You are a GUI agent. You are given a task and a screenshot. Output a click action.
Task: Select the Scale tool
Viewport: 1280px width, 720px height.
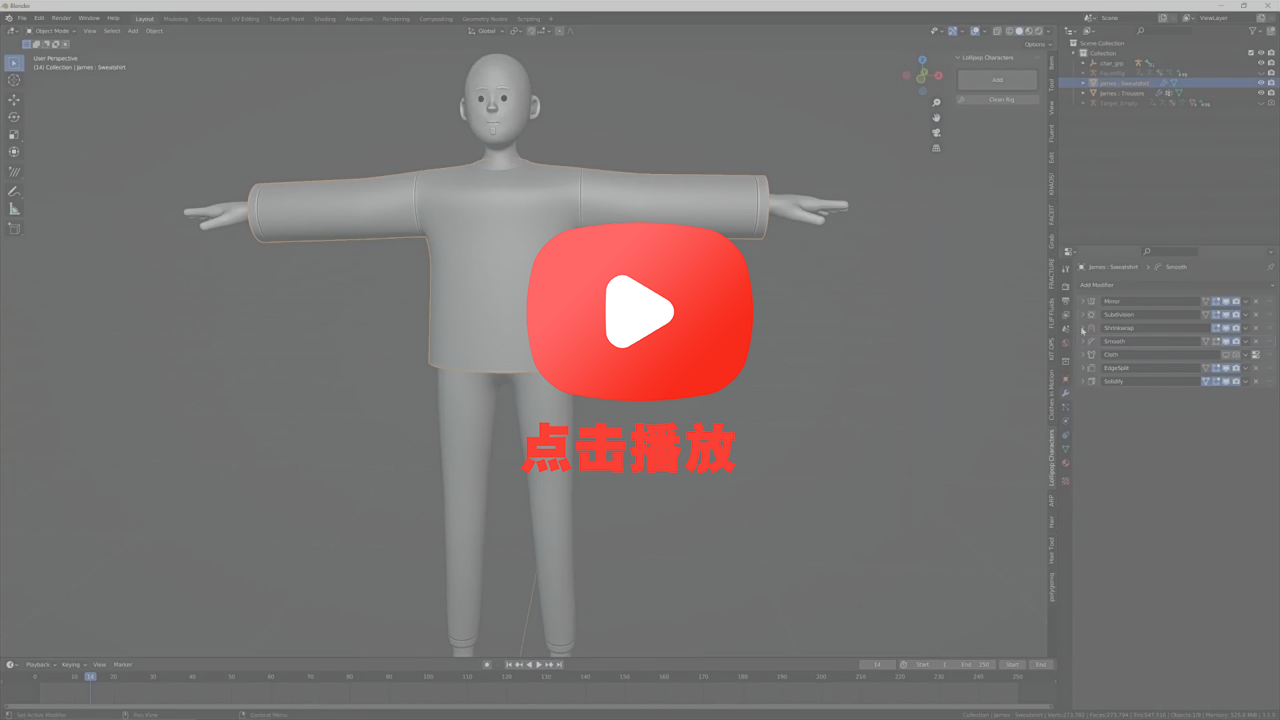14,135
